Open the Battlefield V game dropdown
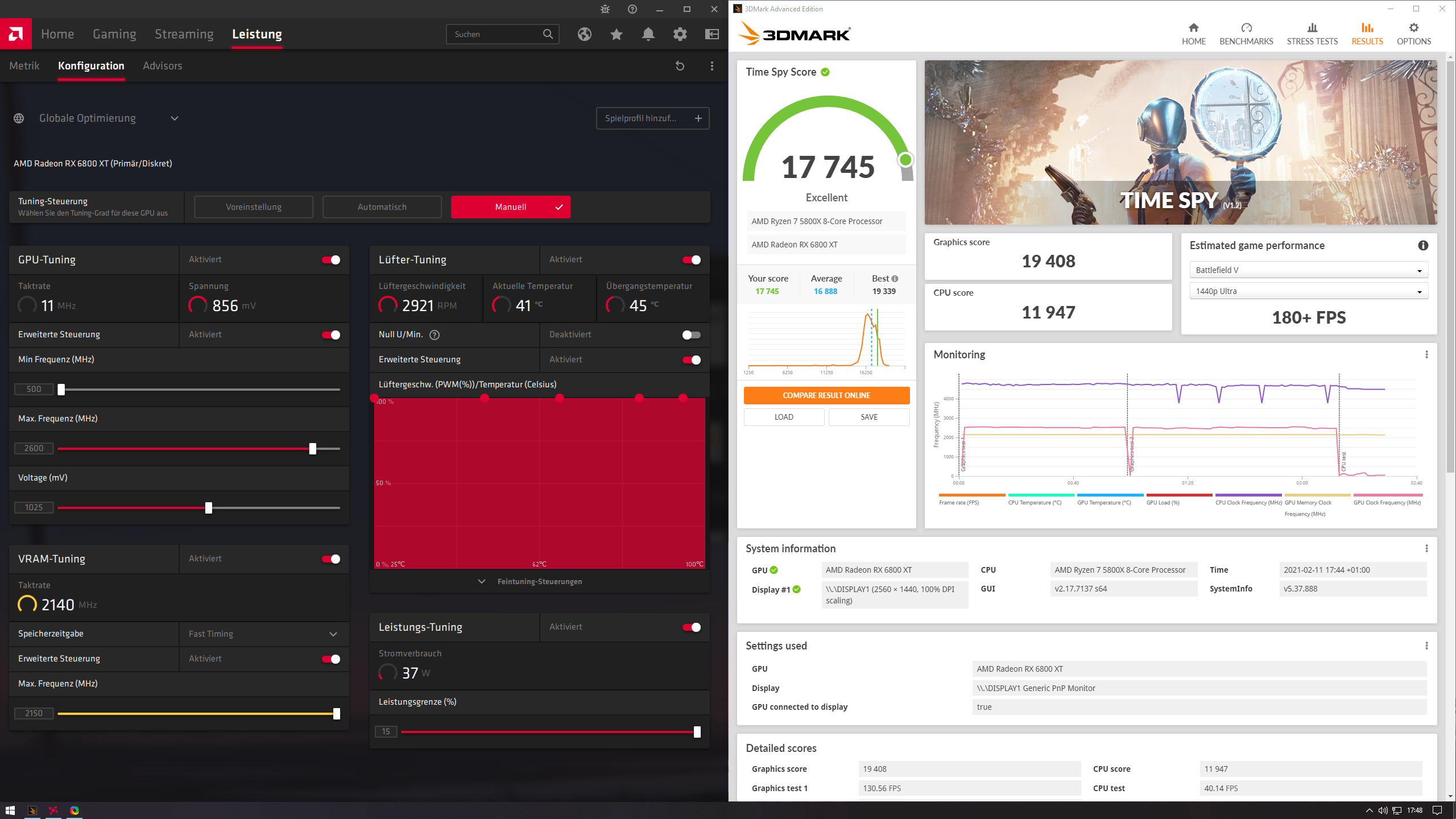 [x=1308, y=270]
